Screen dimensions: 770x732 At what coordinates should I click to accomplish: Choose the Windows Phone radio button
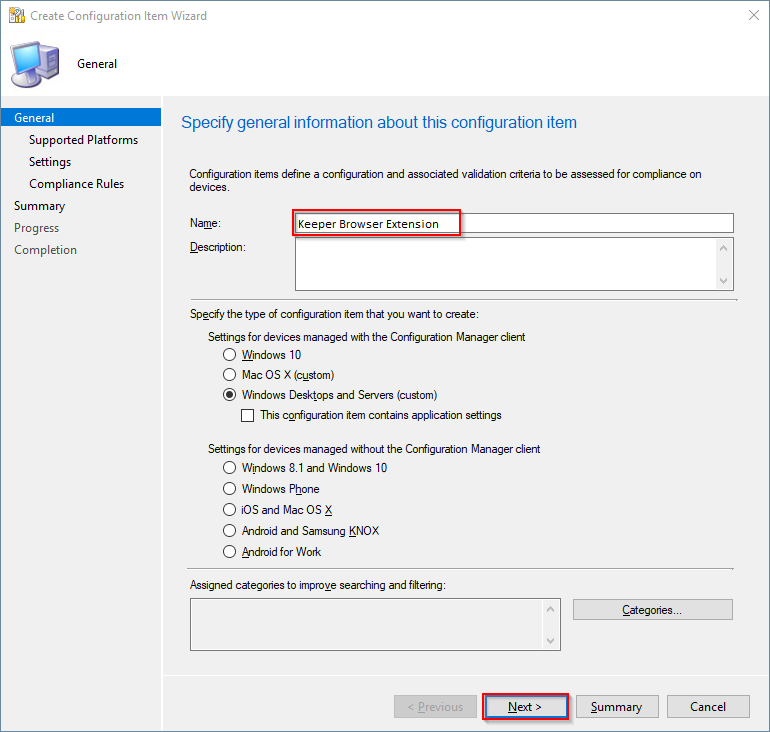[x=230, y=489]
